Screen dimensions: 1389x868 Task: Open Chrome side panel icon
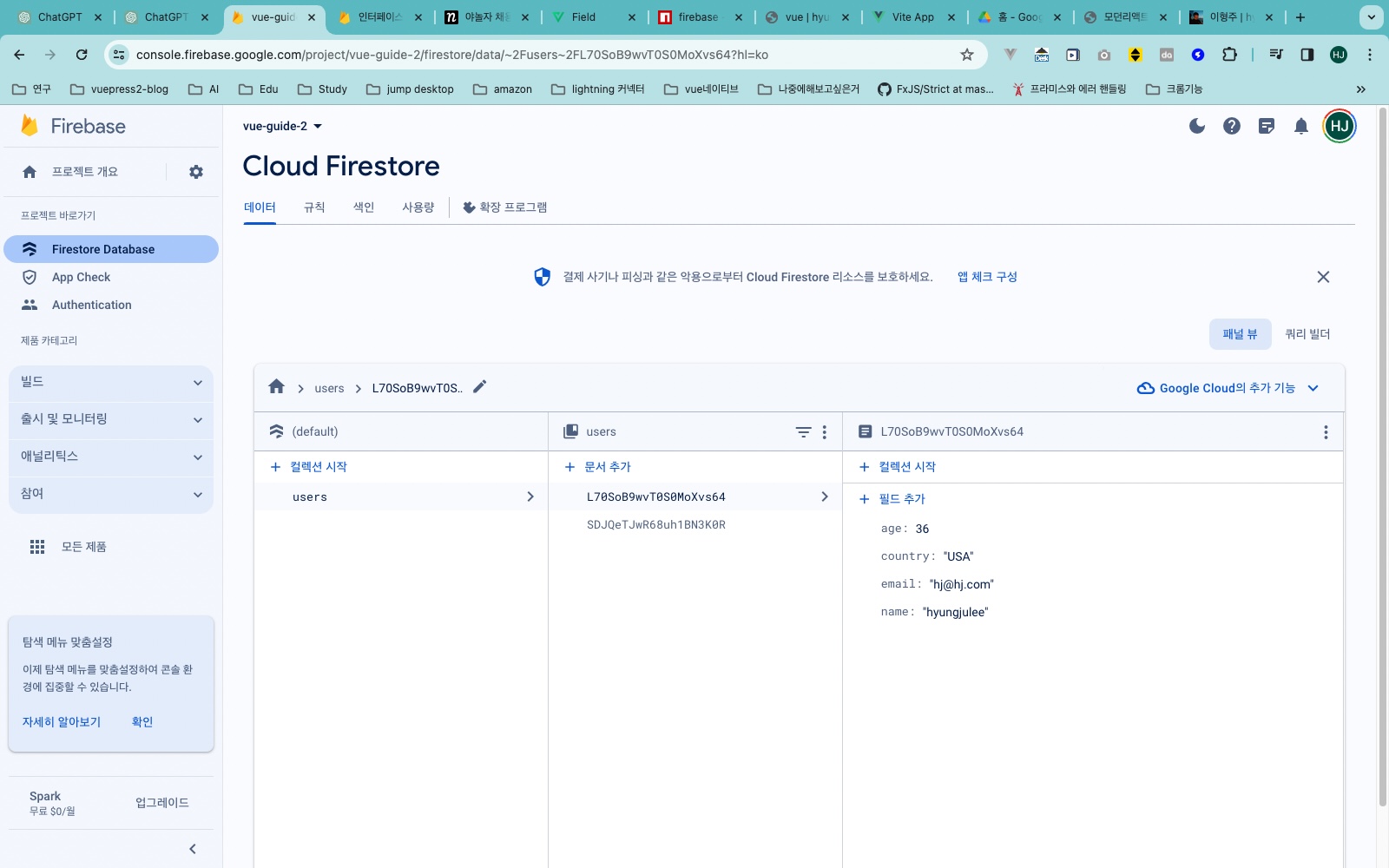tap(1307, 55)
